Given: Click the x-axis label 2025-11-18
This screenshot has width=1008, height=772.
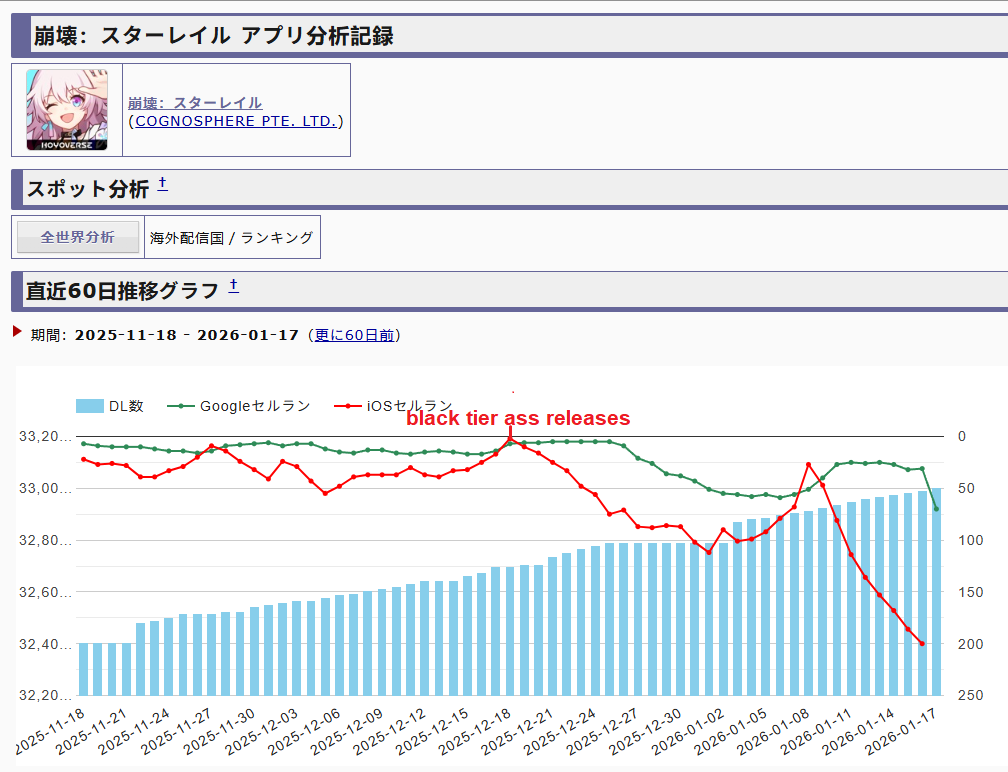Looking at the screenshot, I should pyautogui.click(x=50, y=731).
